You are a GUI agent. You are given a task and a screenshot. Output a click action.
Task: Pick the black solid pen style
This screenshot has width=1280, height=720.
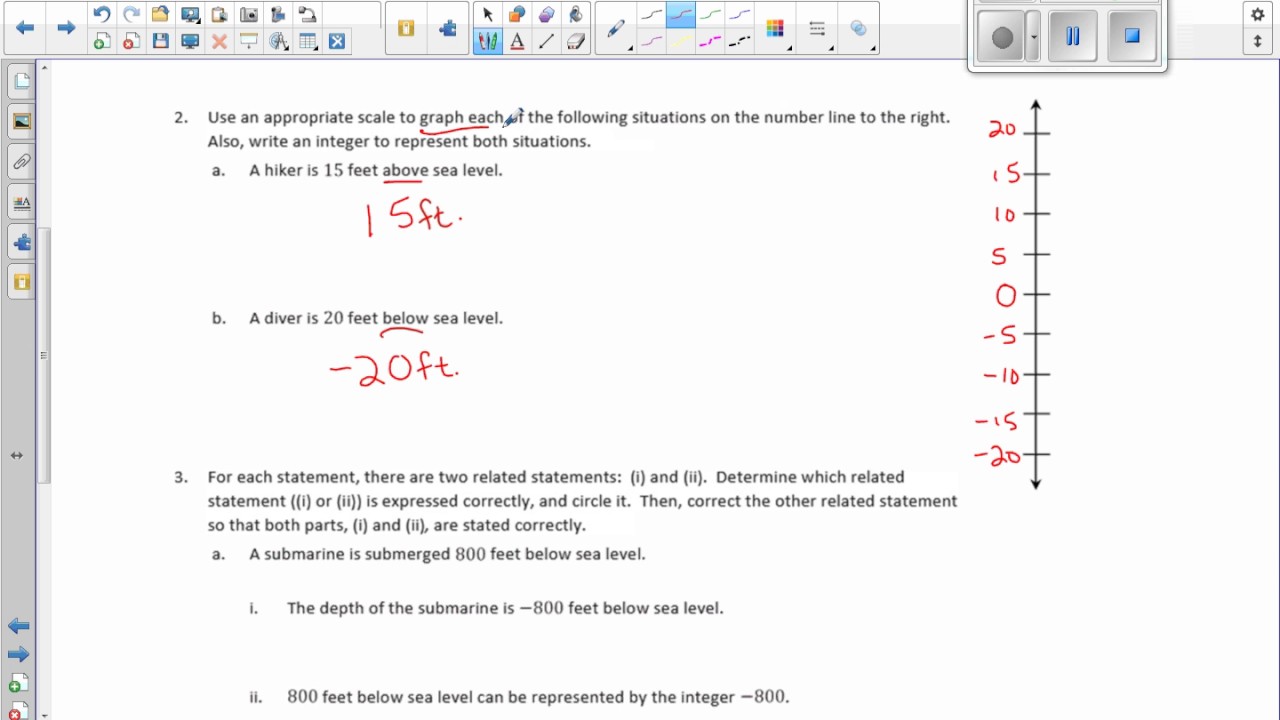click(651, 14)
